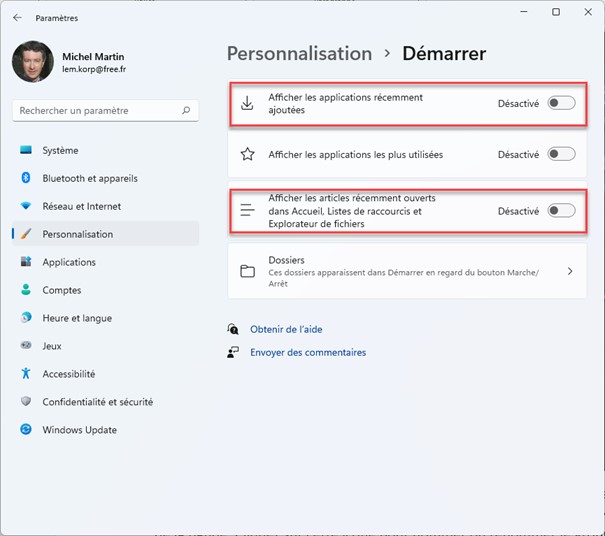Image resolution: width=605 pixels, height=536 pixels.
Task: Expand the Dossiers chevron arrow
Action: click(x=570, y=271)
